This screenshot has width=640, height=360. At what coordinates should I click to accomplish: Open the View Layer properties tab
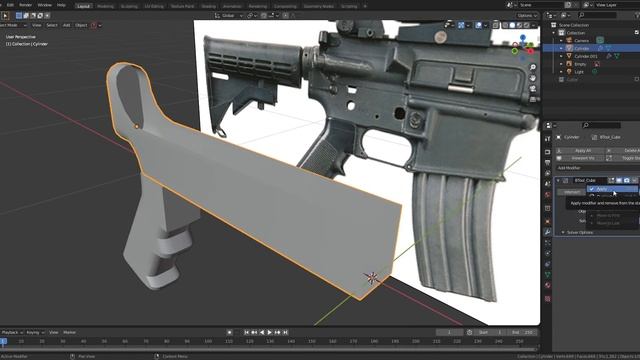tap(547, 173)
